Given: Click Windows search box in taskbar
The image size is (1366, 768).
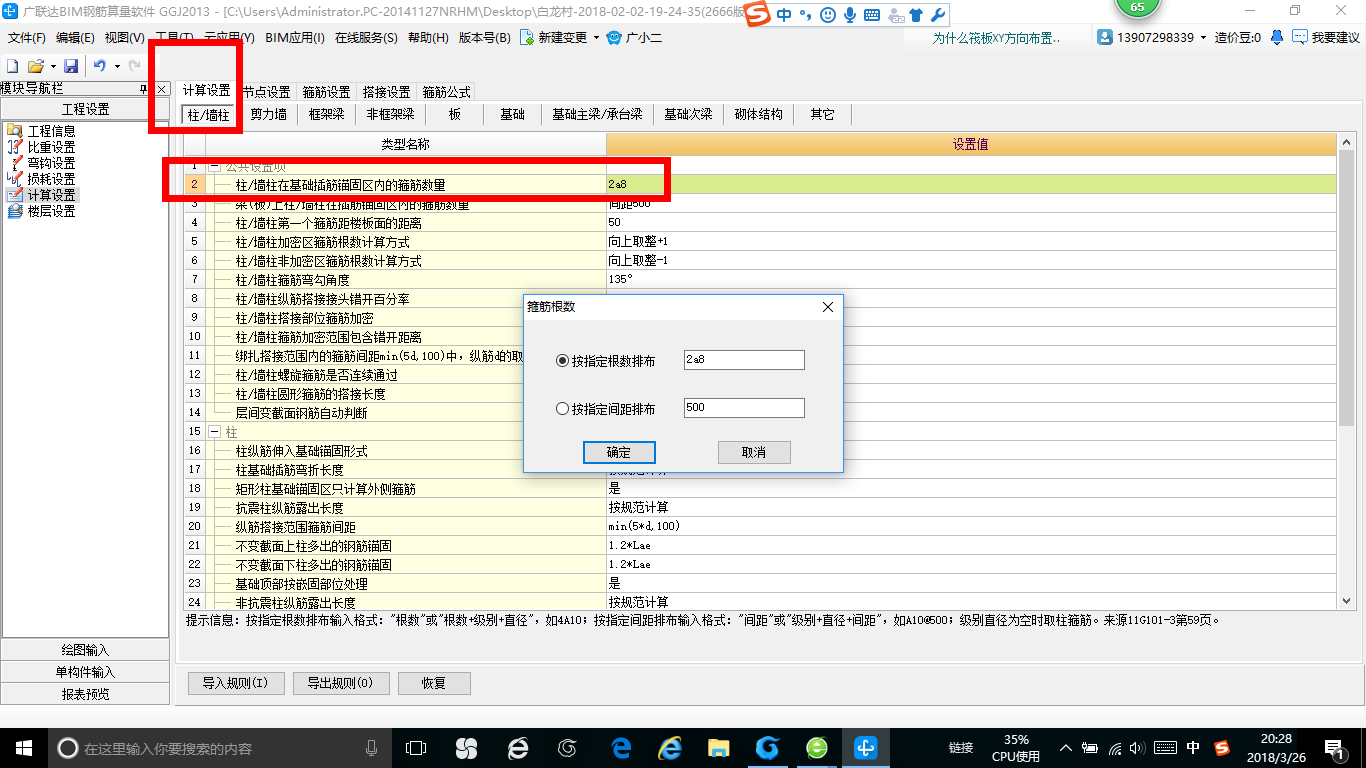Looking at the screenshot, I should point(220,747).
